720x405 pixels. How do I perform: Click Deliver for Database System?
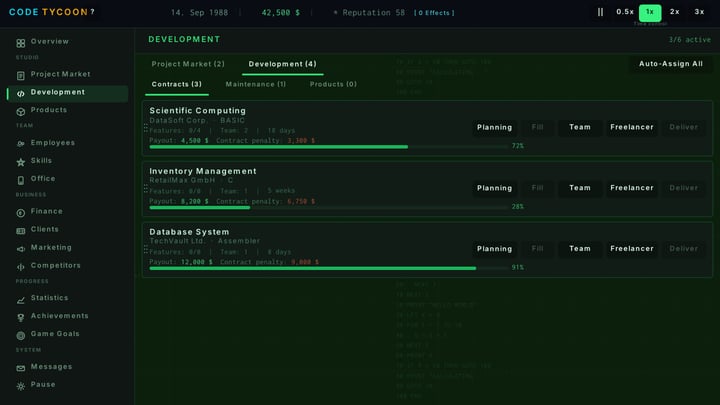683,249
